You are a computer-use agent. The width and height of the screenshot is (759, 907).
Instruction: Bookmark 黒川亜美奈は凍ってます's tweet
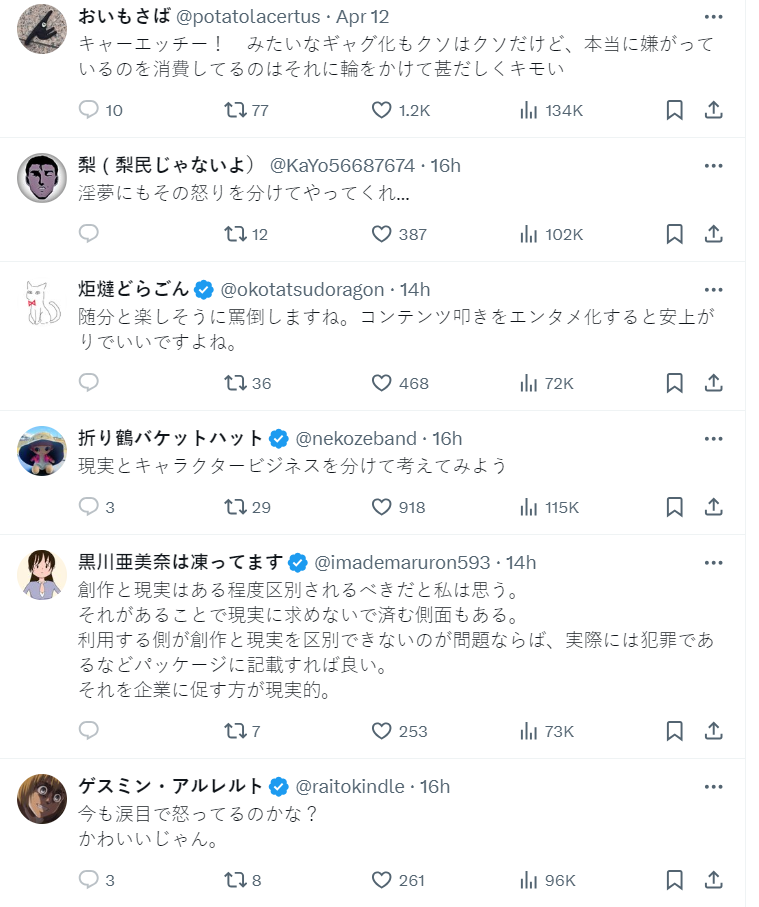(x=675, y=731)
